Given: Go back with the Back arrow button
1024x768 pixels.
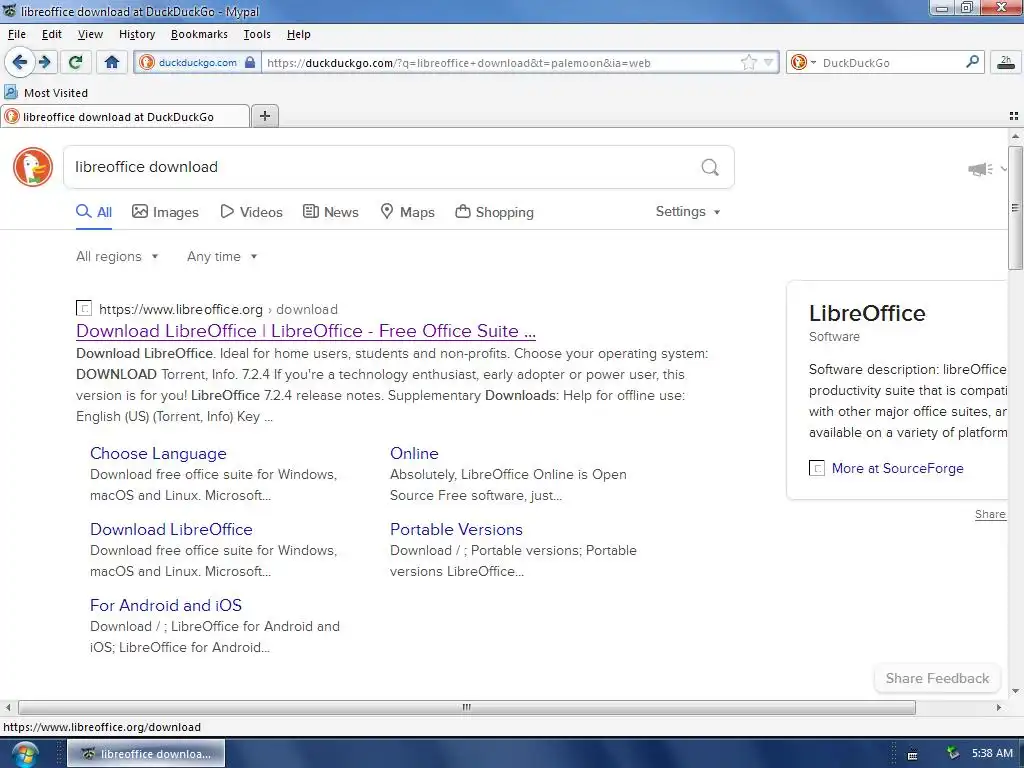Looking at the screenshot, I should click(20, 63).
